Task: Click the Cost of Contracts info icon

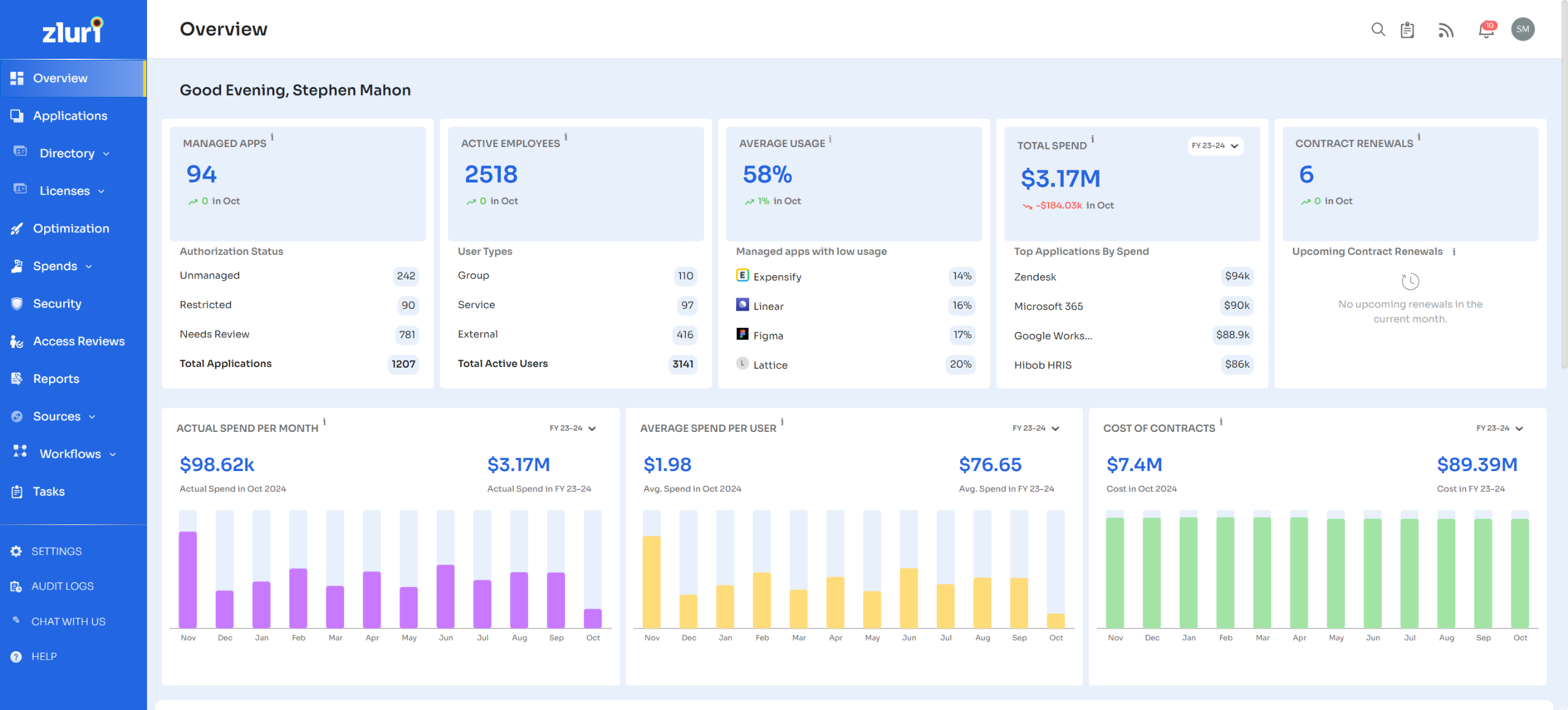Action: click(x=1221, y=422)
